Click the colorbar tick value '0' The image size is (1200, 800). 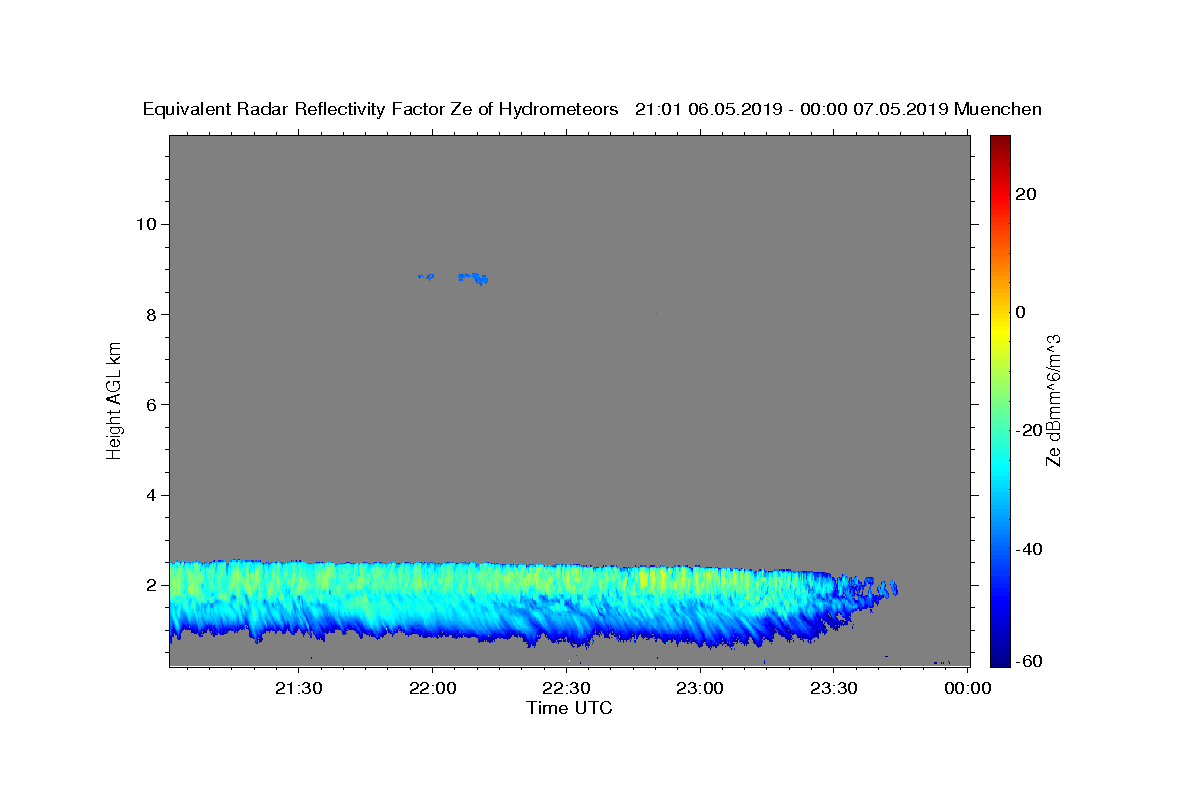(x=1021, y=312)
